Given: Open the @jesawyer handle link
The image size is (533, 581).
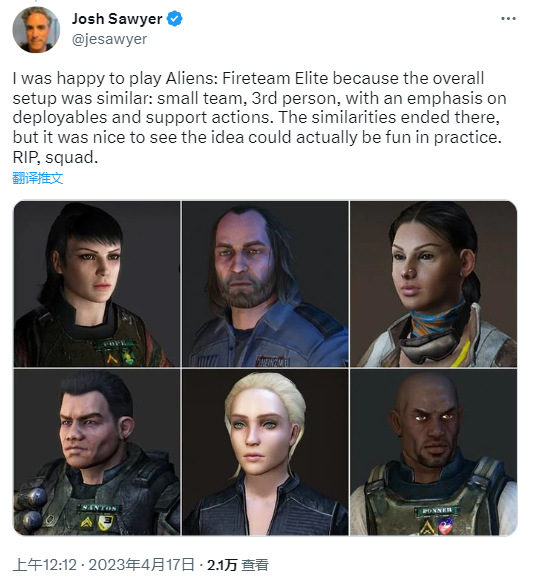Looking at the screenshot, I should pos(109,39).
